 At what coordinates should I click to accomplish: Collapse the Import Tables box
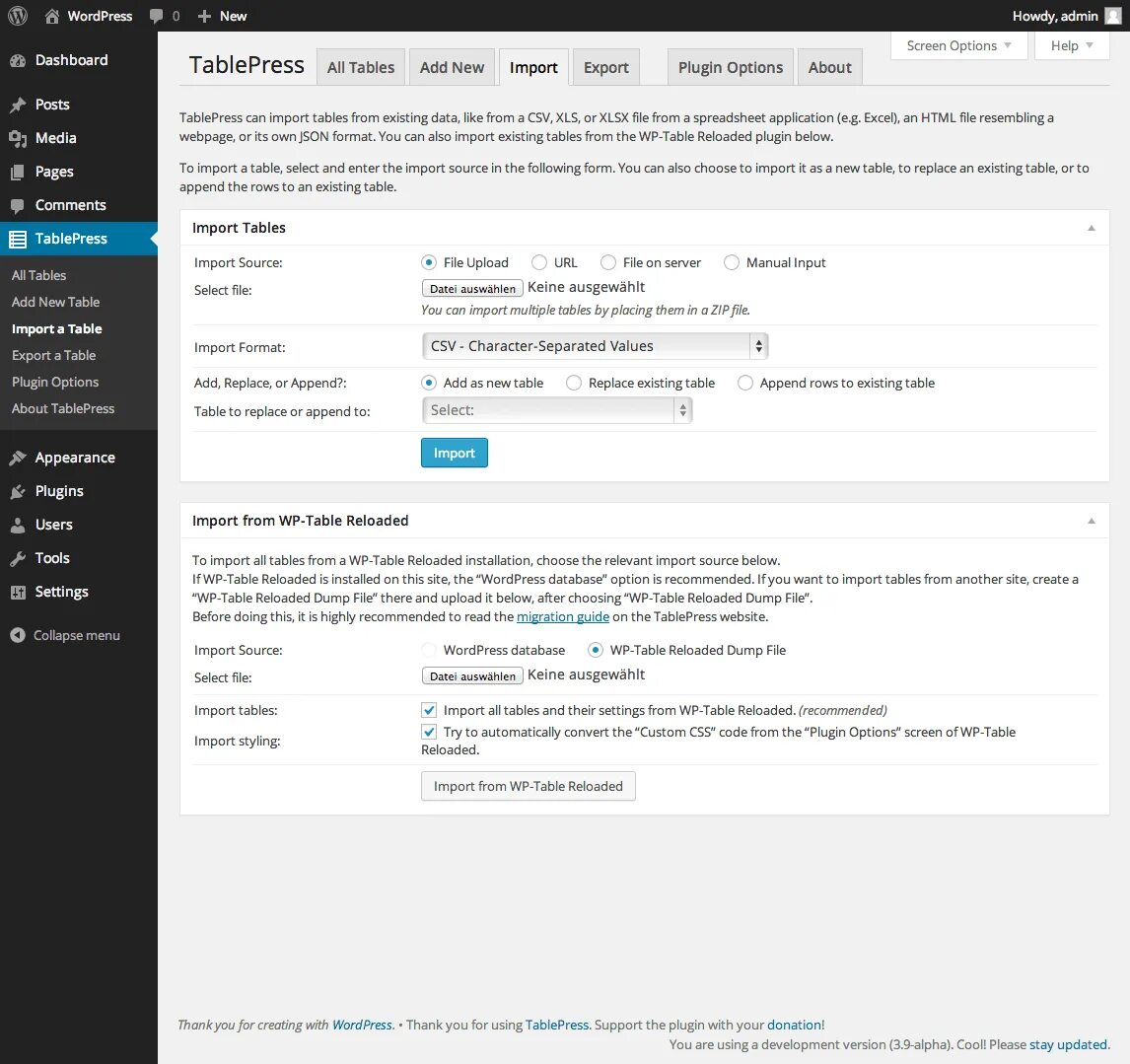click(x=1092, y=228)
